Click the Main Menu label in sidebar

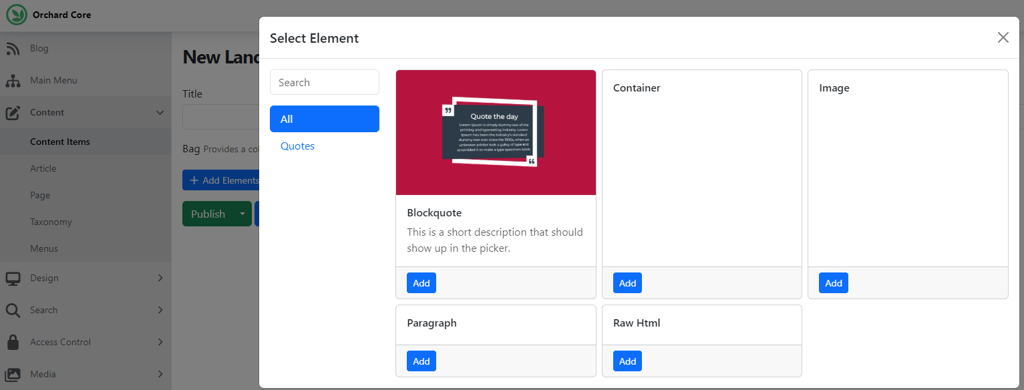point(54,80)
